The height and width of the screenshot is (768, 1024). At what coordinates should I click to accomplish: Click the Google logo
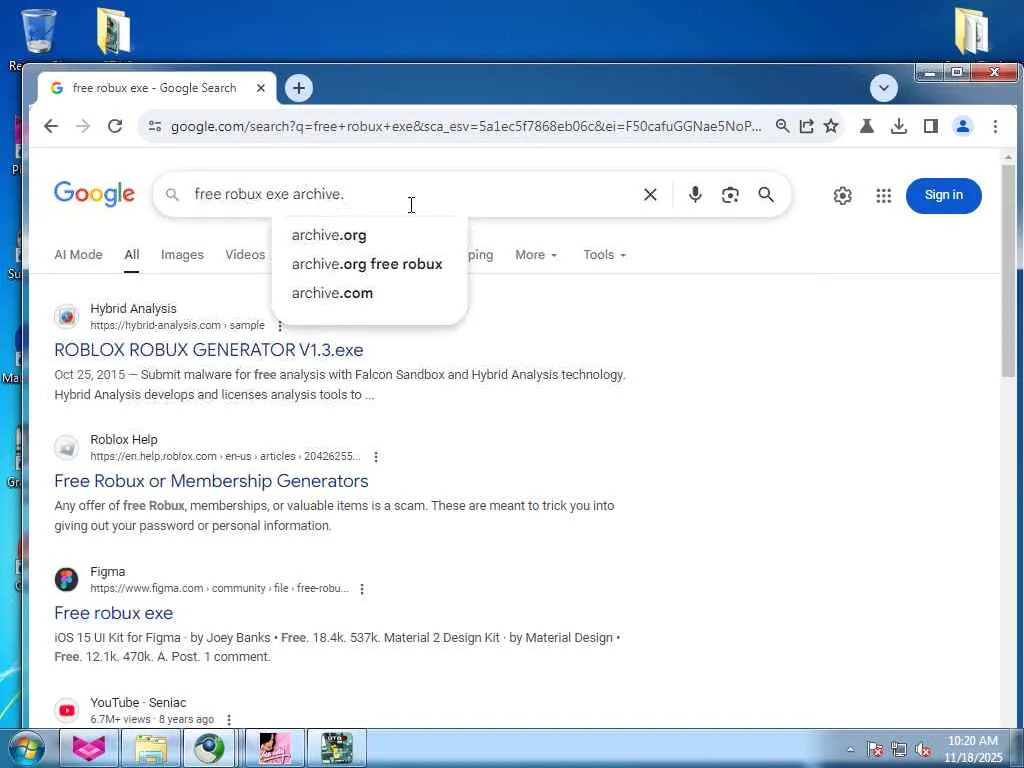tap(95, 194)
